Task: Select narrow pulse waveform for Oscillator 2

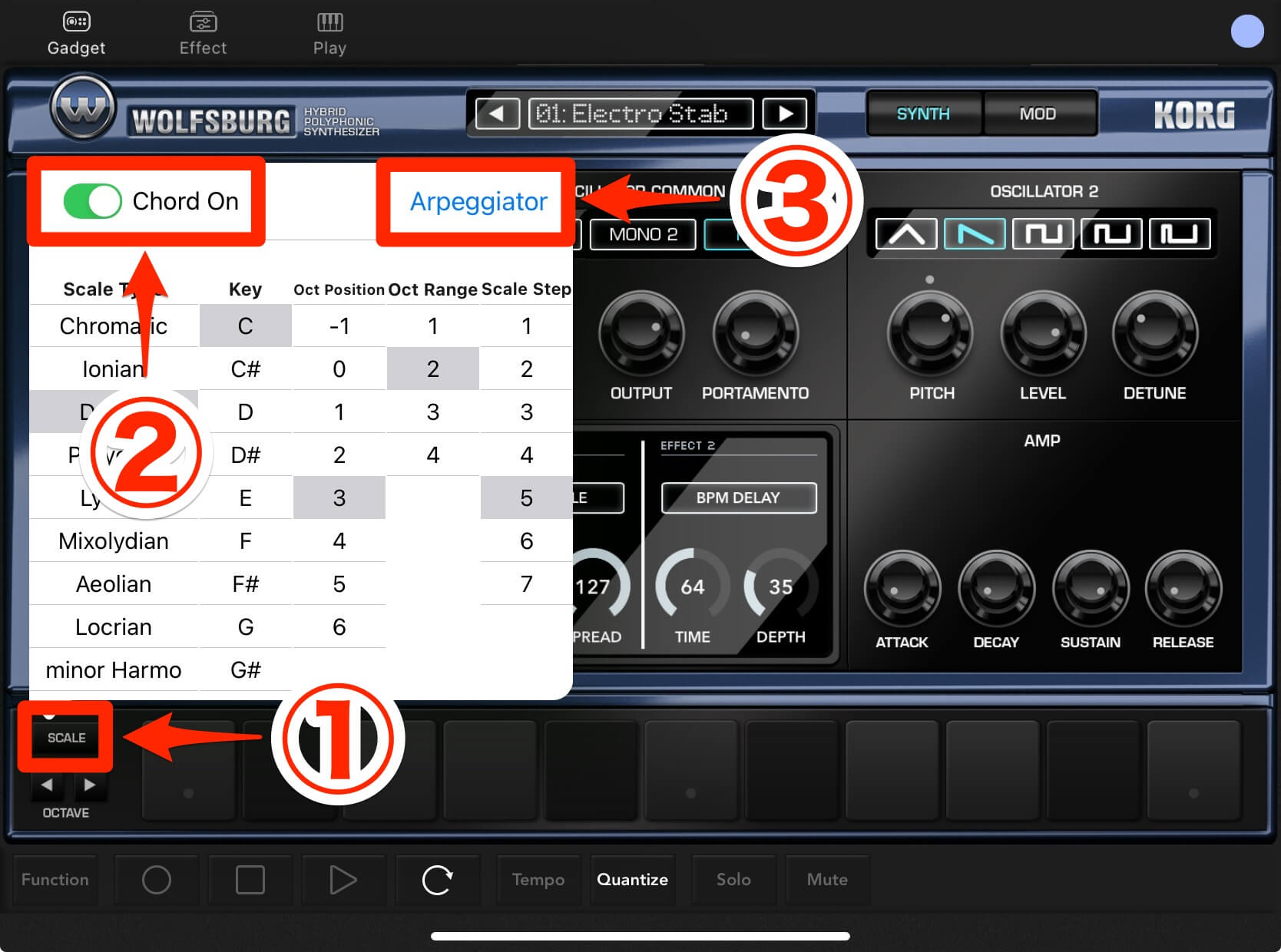Action: [1180, 234]
